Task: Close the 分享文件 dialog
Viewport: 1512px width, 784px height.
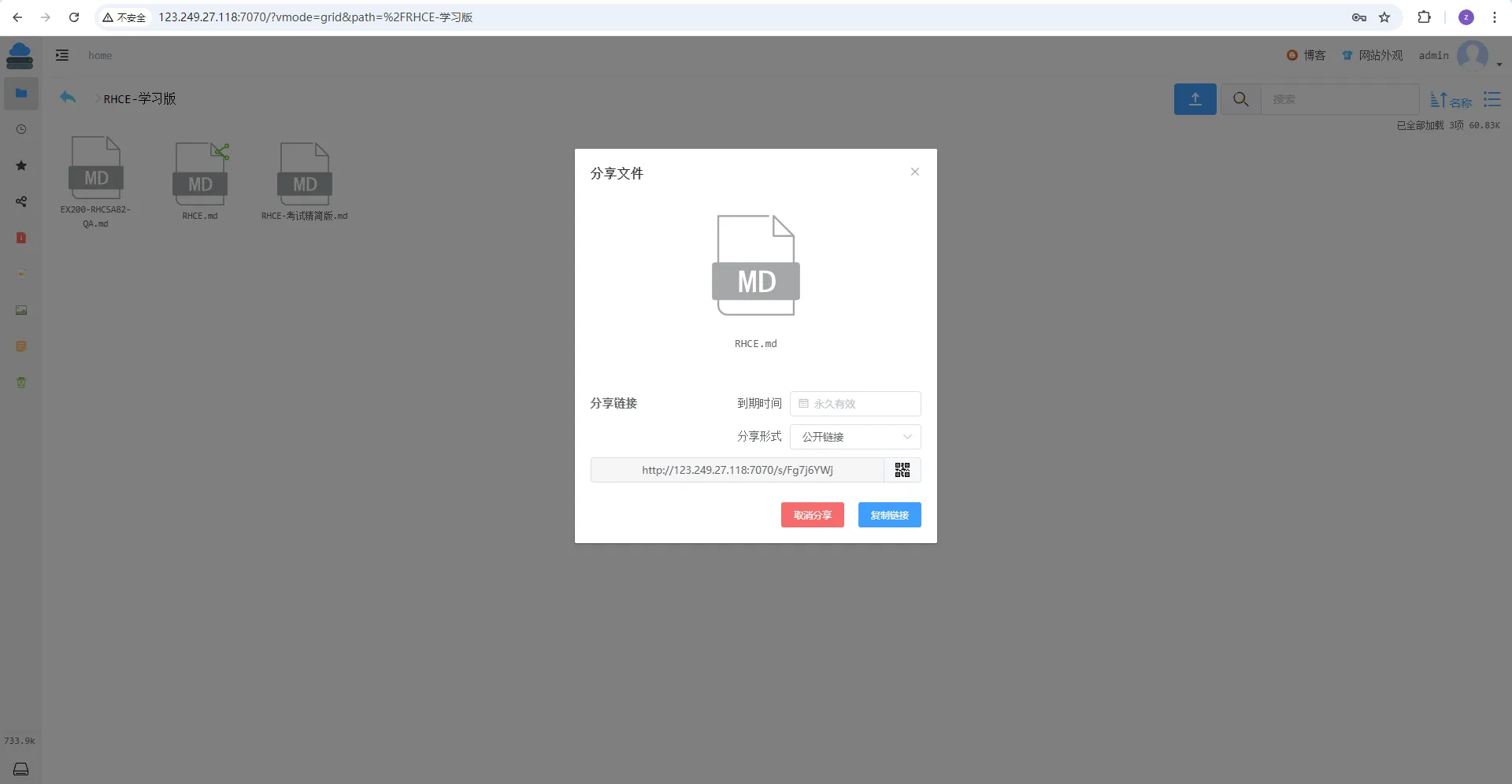Action: (915, 172)
